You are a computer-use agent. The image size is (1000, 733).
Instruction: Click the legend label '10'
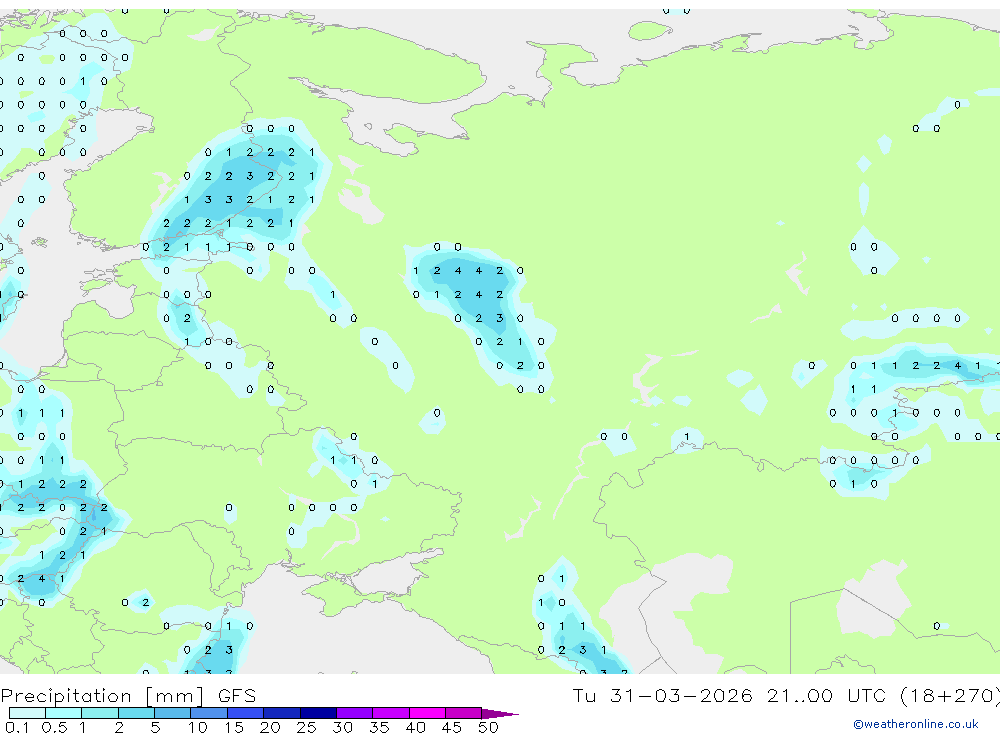click(198, 727)
